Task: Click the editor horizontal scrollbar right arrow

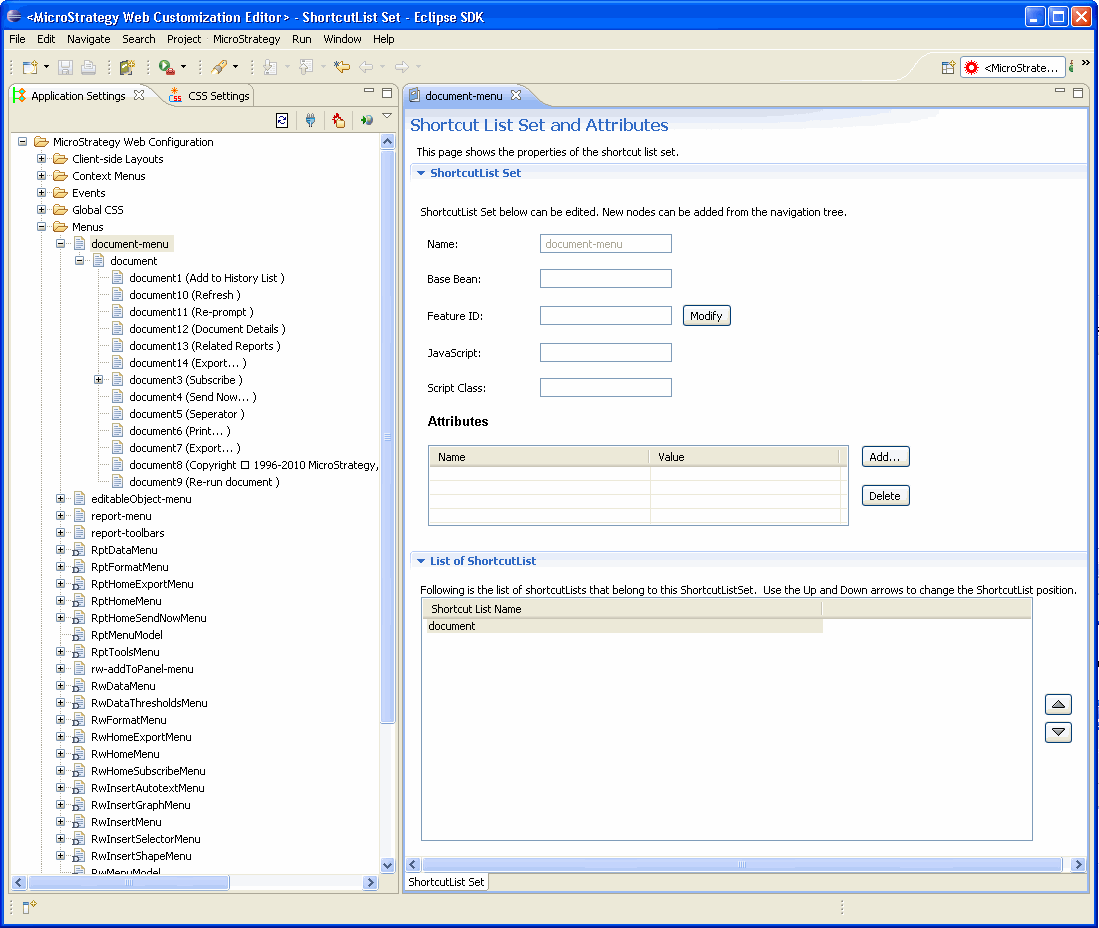Action: point(1079,865)
